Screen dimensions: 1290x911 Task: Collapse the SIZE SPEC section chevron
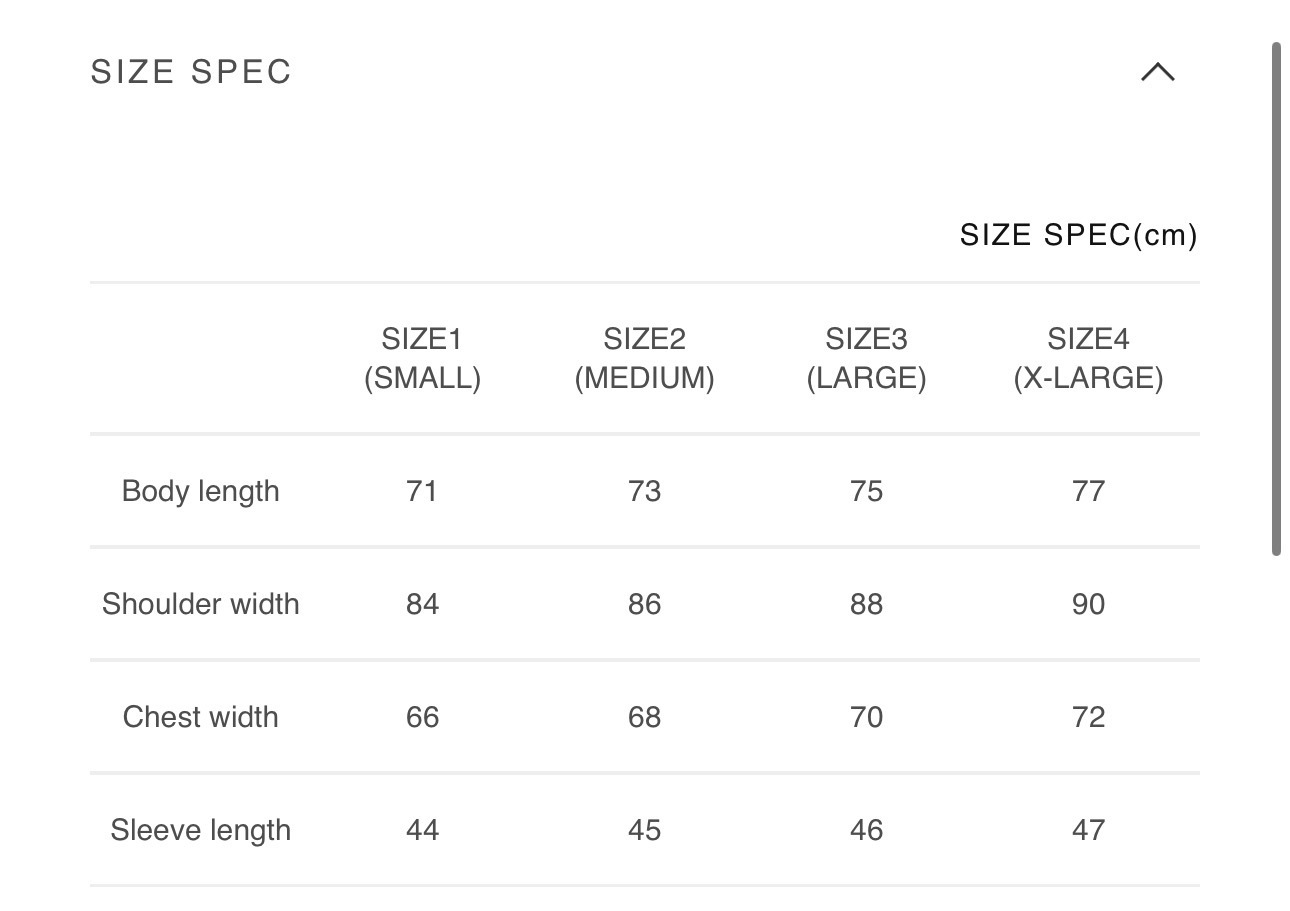[x=1157, y=72]
